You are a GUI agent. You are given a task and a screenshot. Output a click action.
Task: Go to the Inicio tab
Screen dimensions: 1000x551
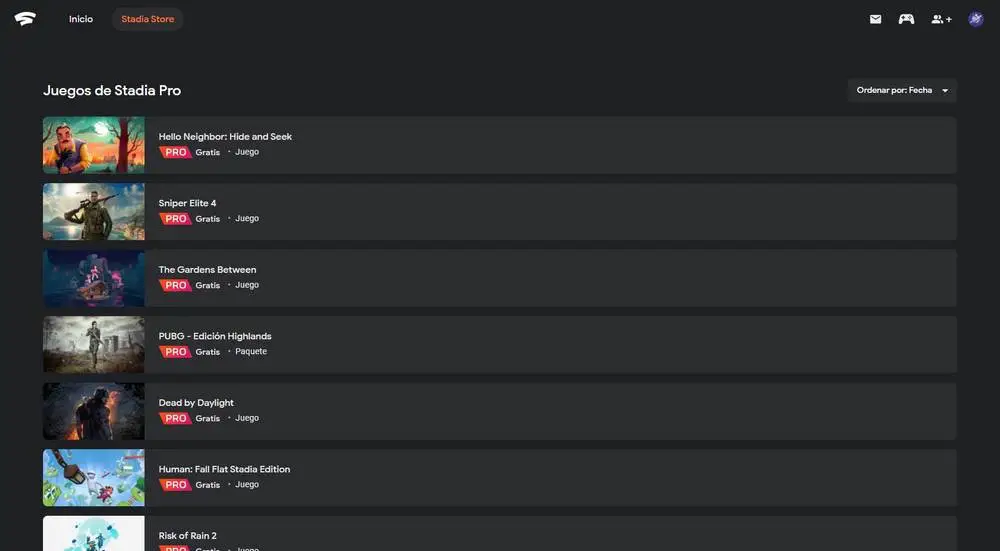[81, 19]
